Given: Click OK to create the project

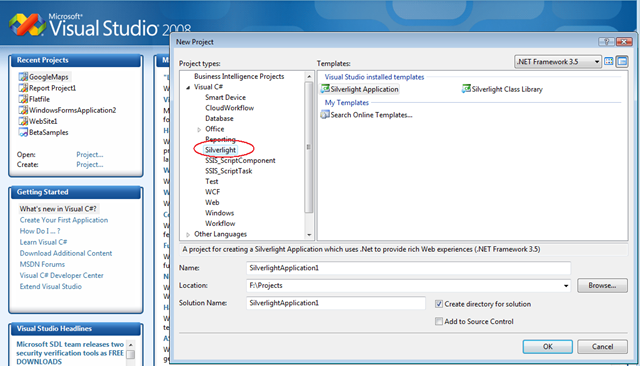Looking at the screenshot, I should [547, 346].
